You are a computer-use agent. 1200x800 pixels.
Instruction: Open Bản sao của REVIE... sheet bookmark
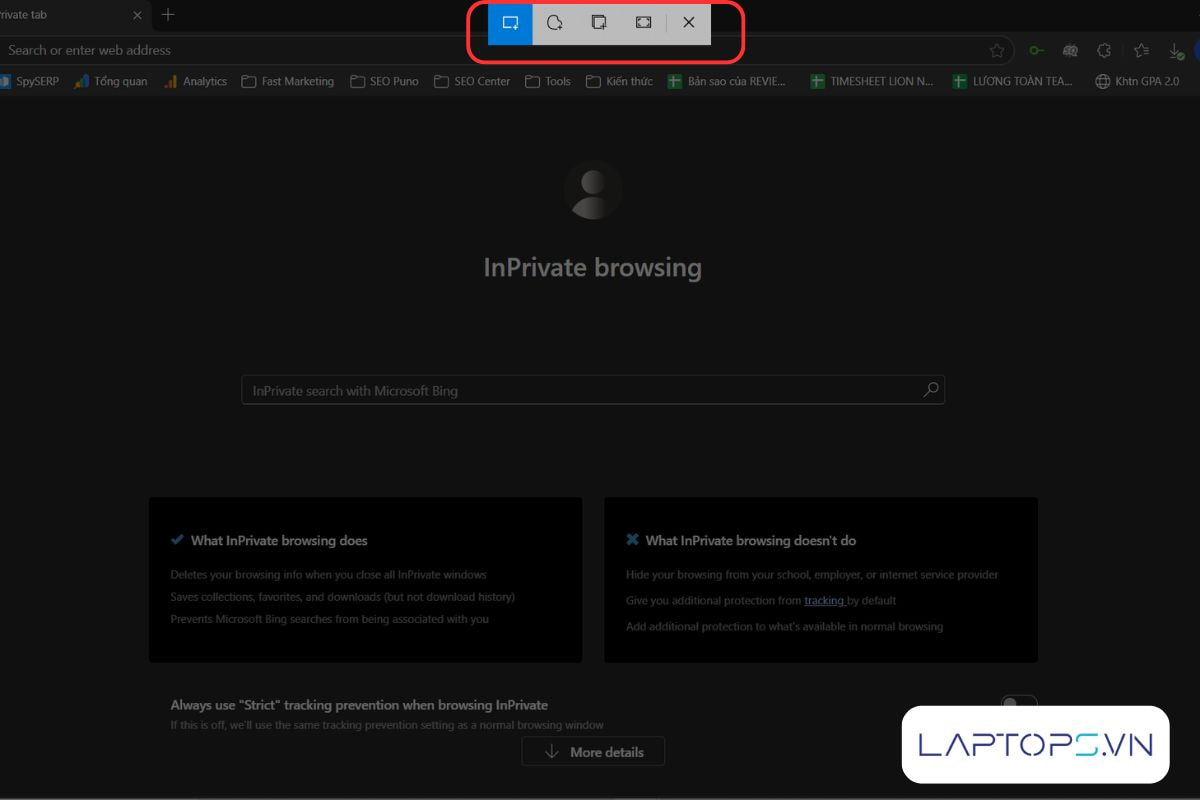tap(728, 81)
